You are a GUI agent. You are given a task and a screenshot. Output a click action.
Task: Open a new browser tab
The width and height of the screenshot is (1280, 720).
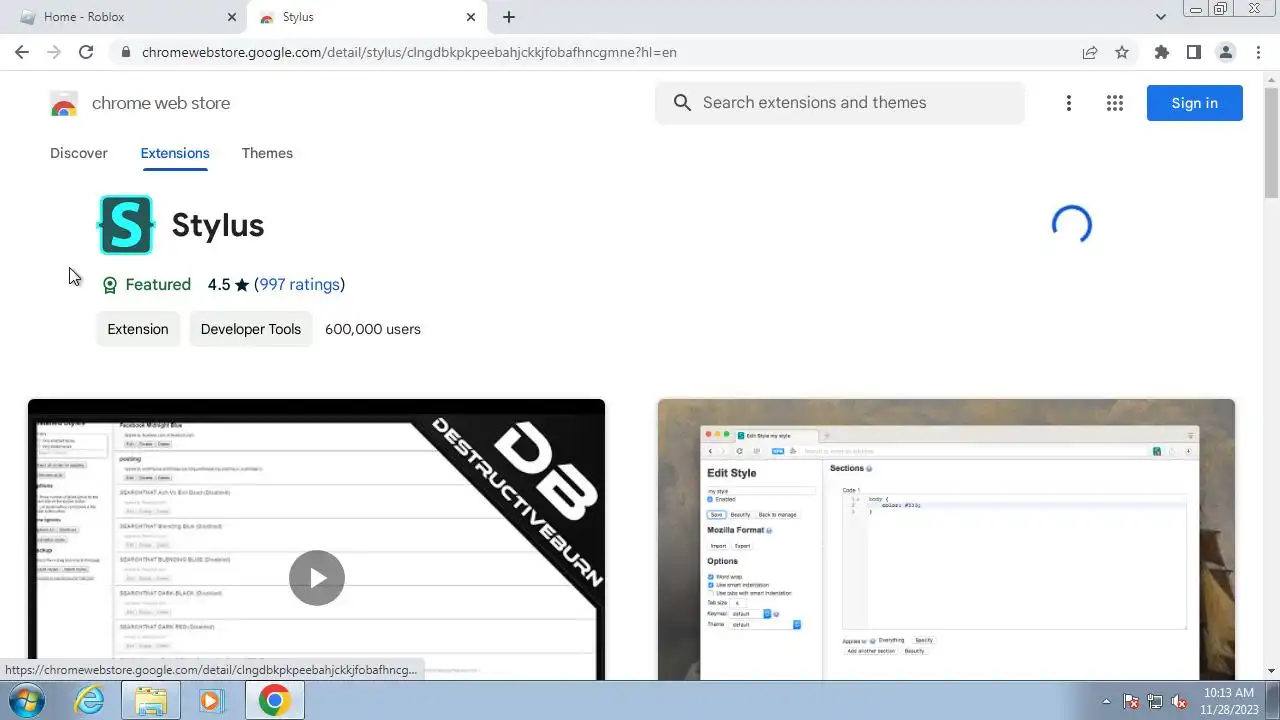(x=509, y=17)
